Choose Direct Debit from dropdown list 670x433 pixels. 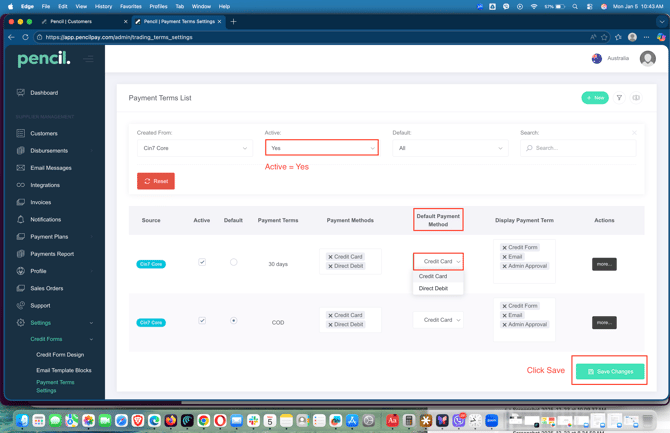click(433, 288)
